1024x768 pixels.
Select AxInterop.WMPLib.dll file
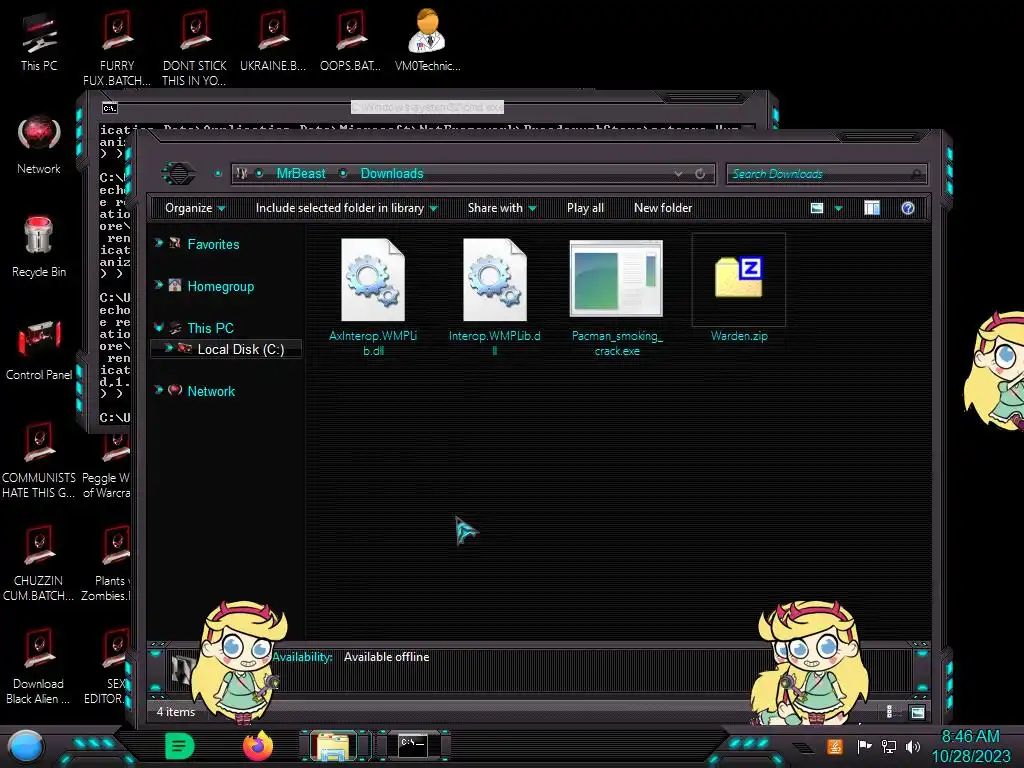coord(373,297)
